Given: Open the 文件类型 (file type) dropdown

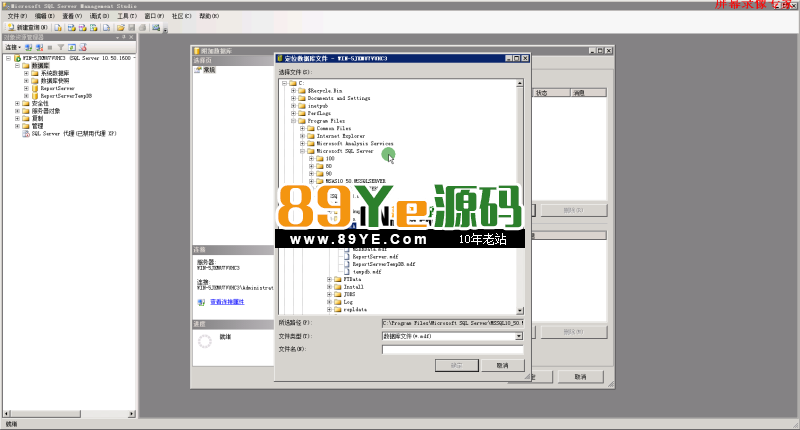Looking at the screenshot, I should tap(519, 336).
